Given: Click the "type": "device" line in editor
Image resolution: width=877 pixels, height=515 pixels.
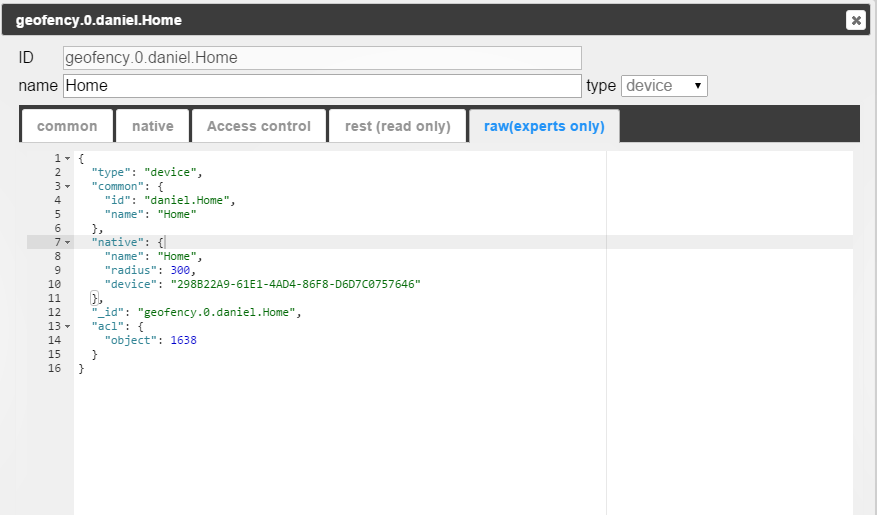Looking at the screenshot, I should (147, 172).
